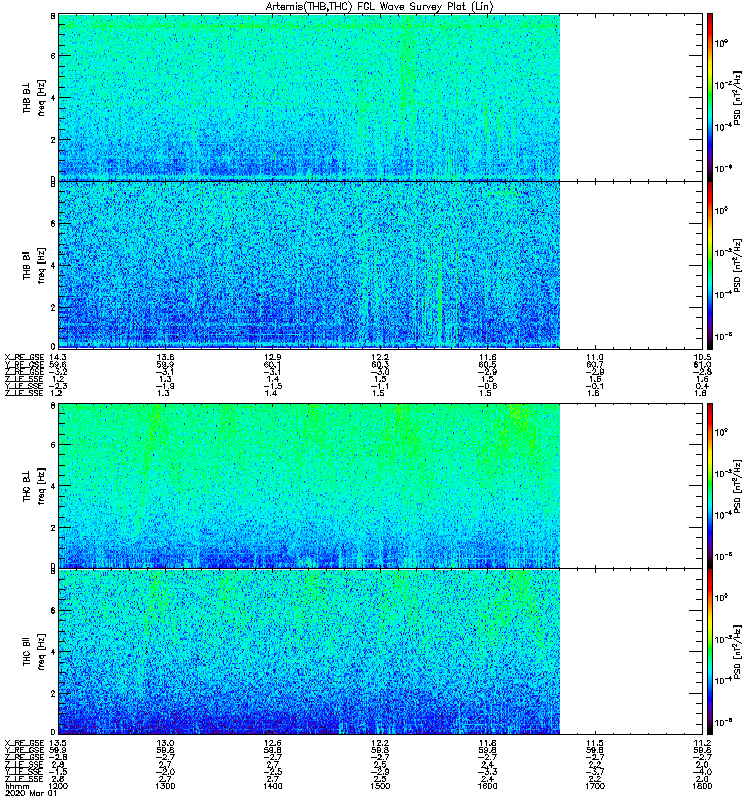Click the THC B⊥ spectrogram panel
The width and height of the screenshot is (750, 800).
pyautogui.click(x=381, y=486)
